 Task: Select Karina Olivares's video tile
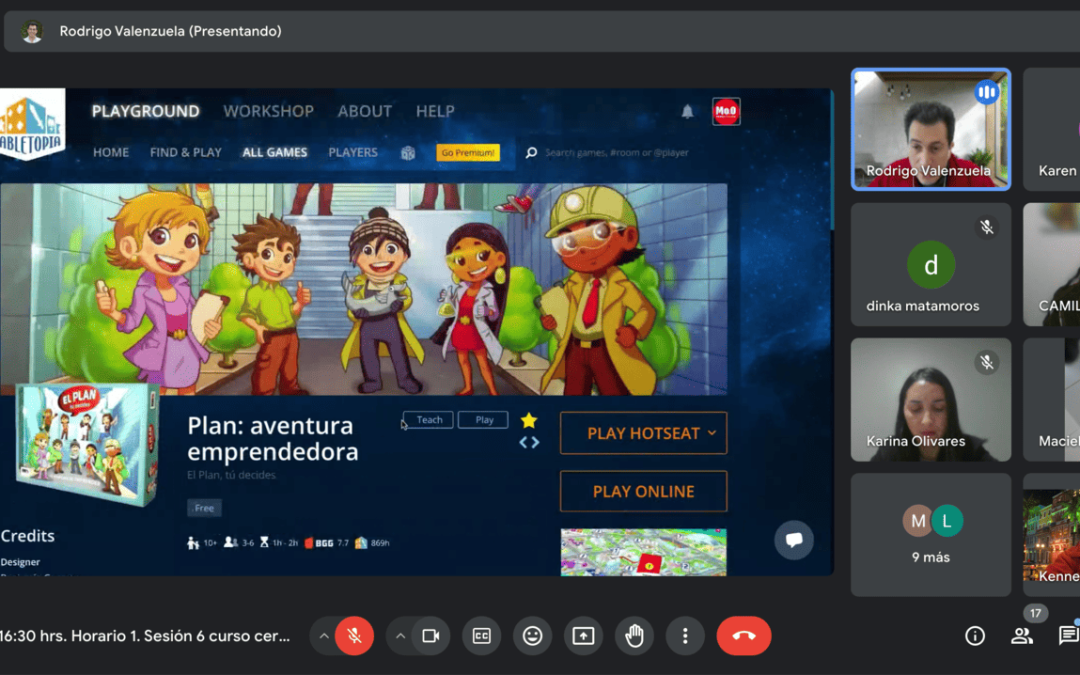(931, 399)
